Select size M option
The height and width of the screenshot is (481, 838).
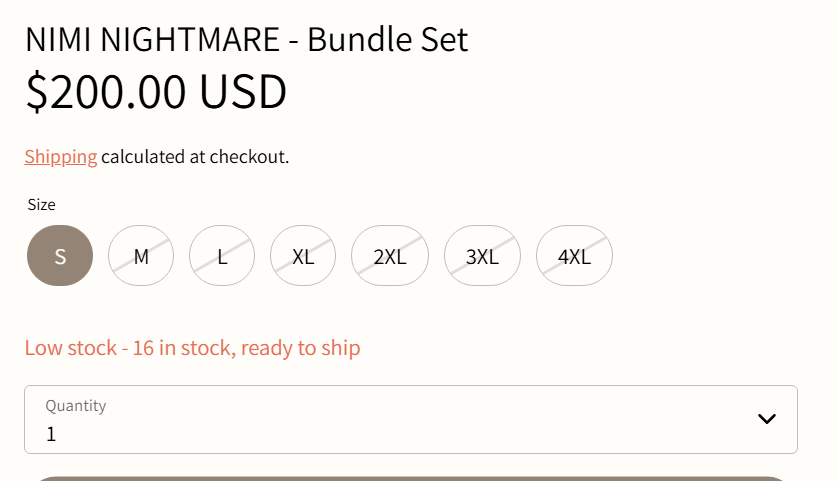141,256
